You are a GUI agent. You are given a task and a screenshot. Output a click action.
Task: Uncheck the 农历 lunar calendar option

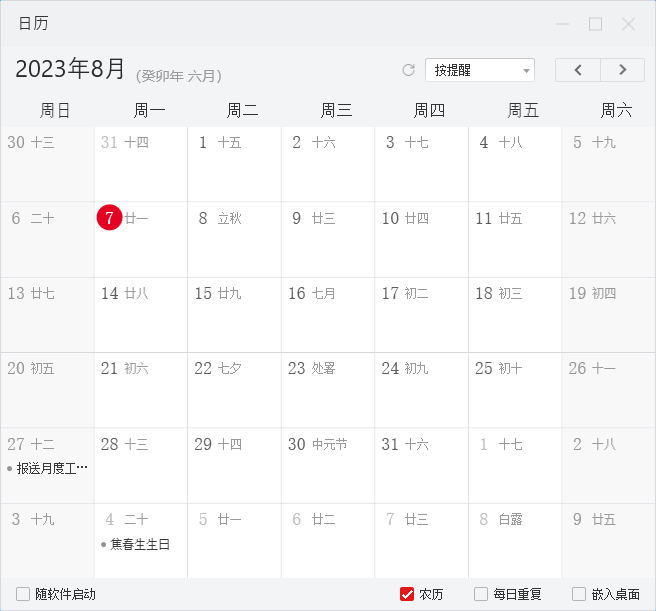[x=407, y=594]
